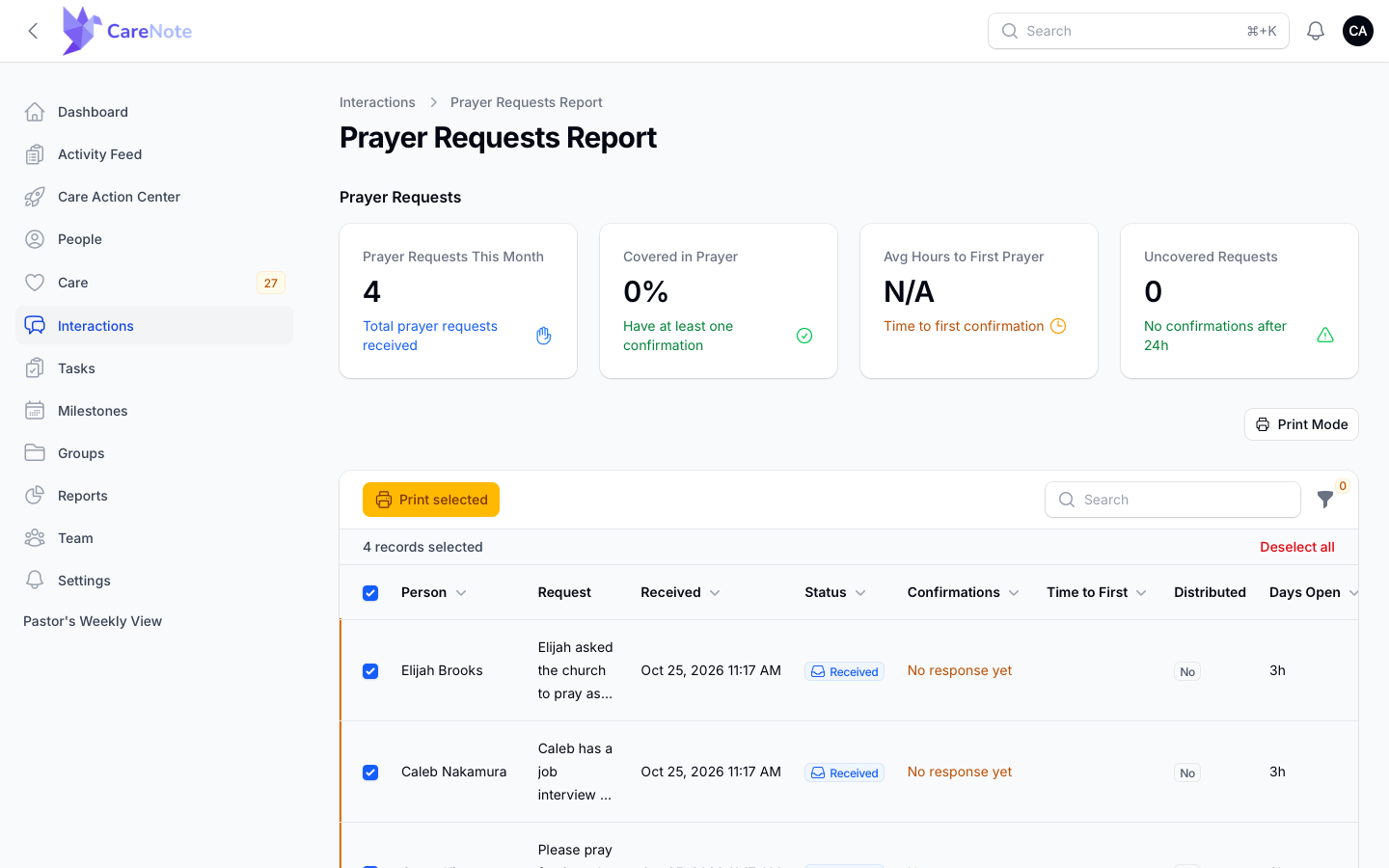Open the Time to First column dropdown
Viewport: 1389px width, 868px height.
click(x=1141, y=593)
